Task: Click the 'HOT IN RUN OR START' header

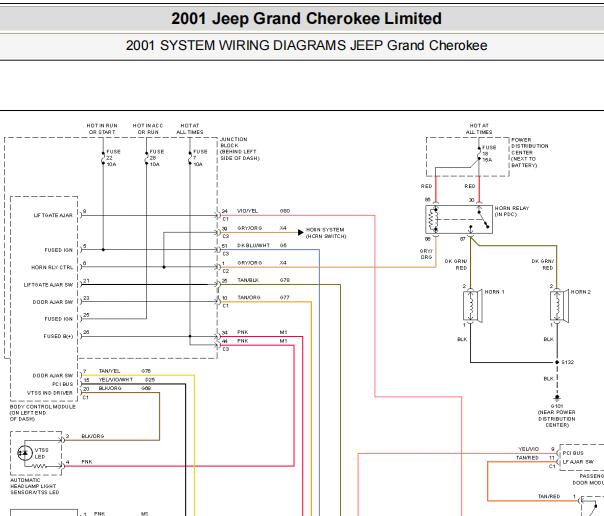Action: [102, 129]
